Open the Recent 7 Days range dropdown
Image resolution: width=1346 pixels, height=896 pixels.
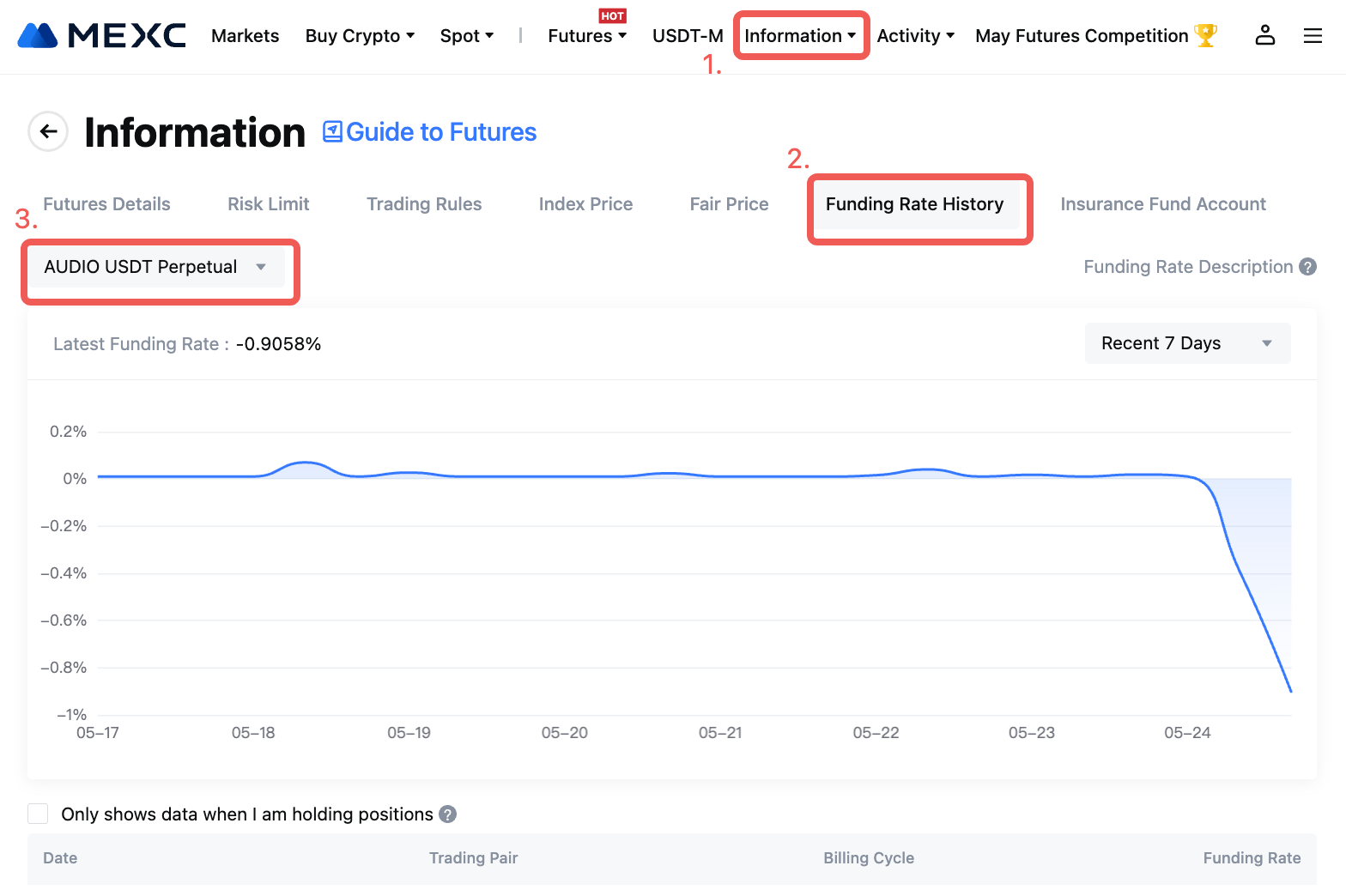[x=1187, y=343]
